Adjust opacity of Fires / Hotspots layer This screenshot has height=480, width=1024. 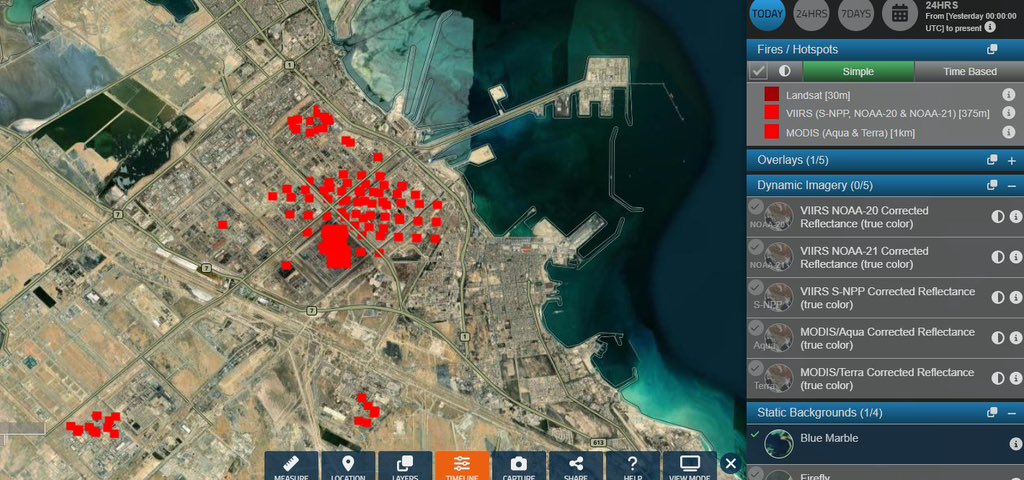pos(784,71)
